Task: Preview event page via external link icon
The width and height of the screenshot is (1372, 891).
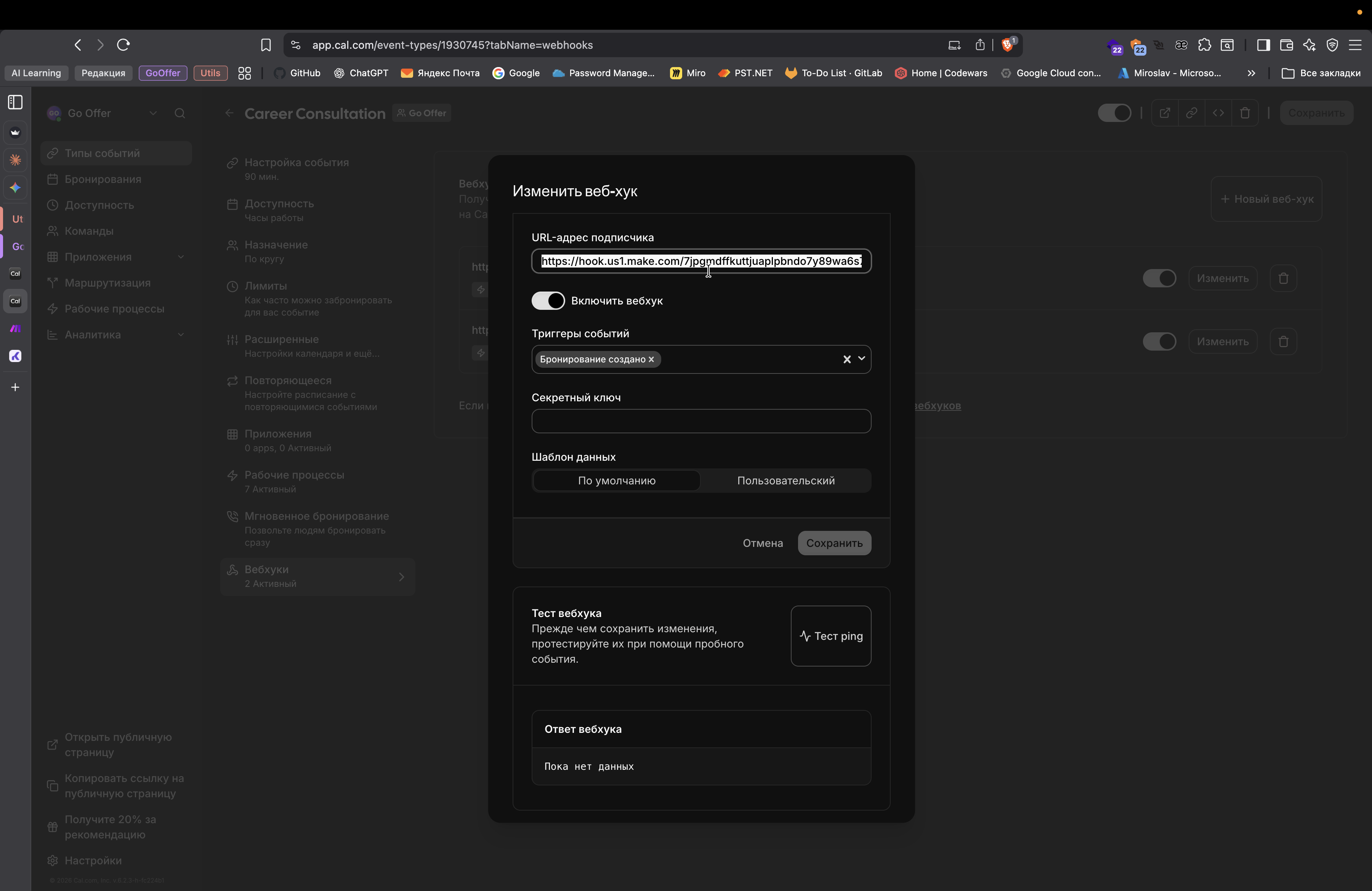Action: tap(1164, 113)
